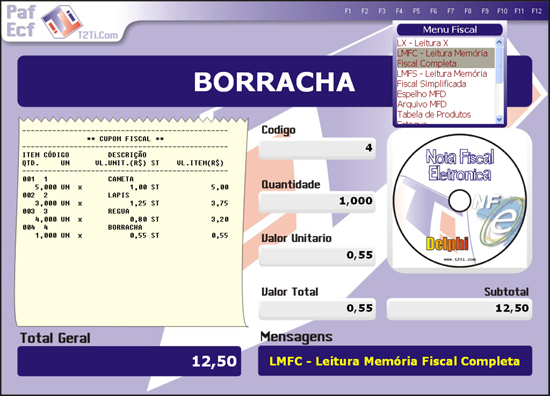The width and height of the screenshot is (550, 396).
Task: Click the F4 function key label
Action: (399, 11)
